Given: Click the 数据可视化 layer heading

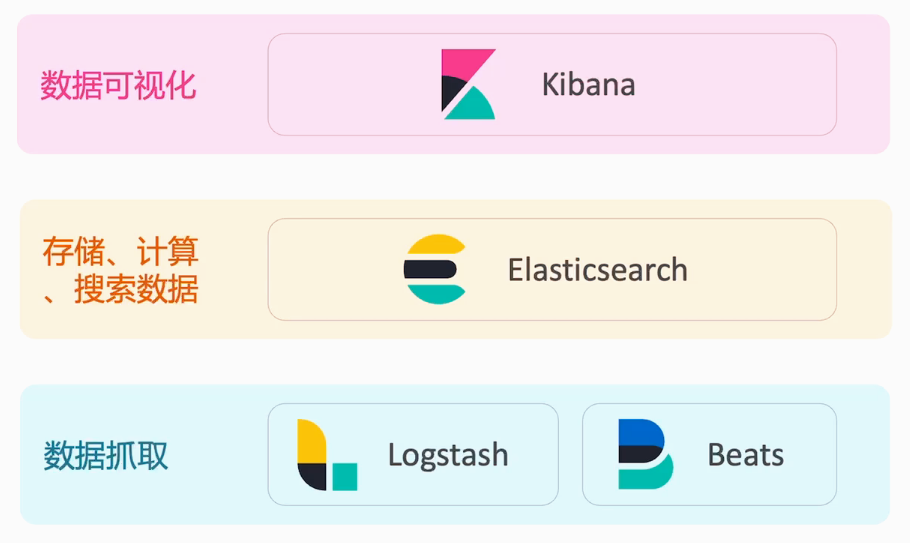Looking at the screenshot, I should click(x=118, y=85).
